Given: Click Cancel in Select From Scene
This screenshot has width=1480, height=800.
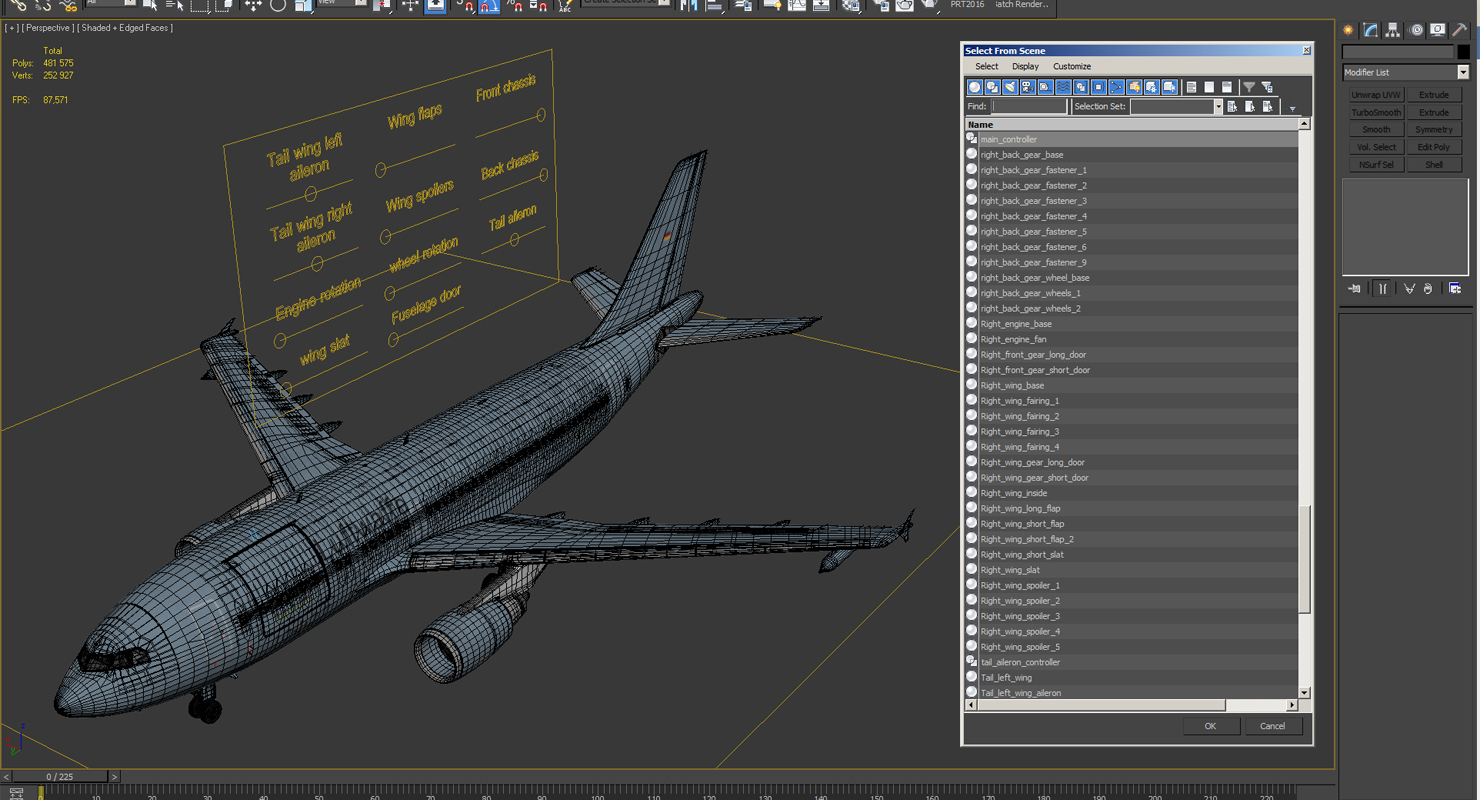Looking at the screenshot, I should click(x=1272, y=726).
